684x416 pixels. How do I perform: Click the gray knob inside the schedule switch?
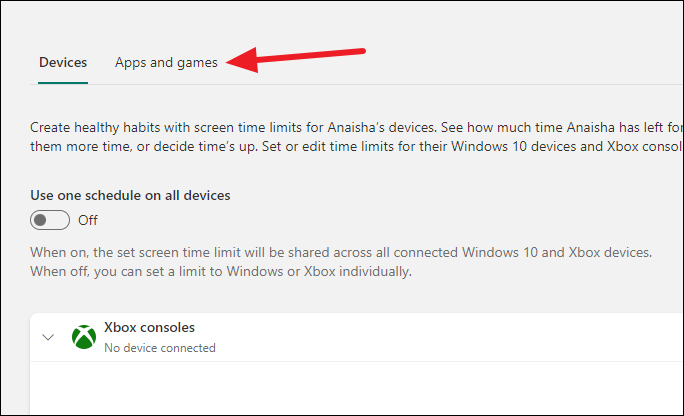(40, 220)
